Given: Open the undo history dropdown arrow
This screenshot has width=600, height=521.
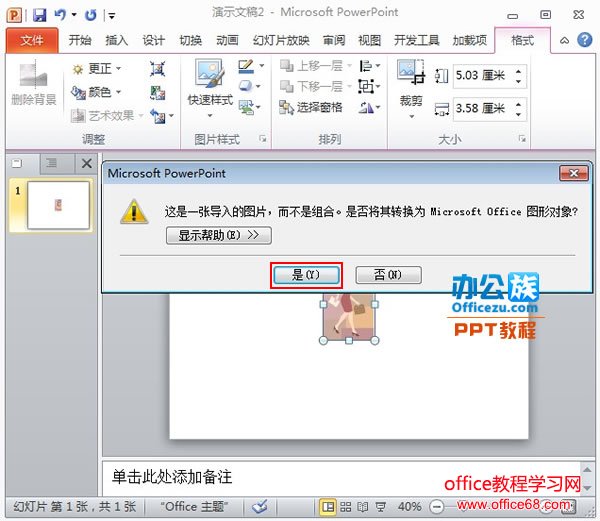Looking at the screenshot, I should point(73,15).
